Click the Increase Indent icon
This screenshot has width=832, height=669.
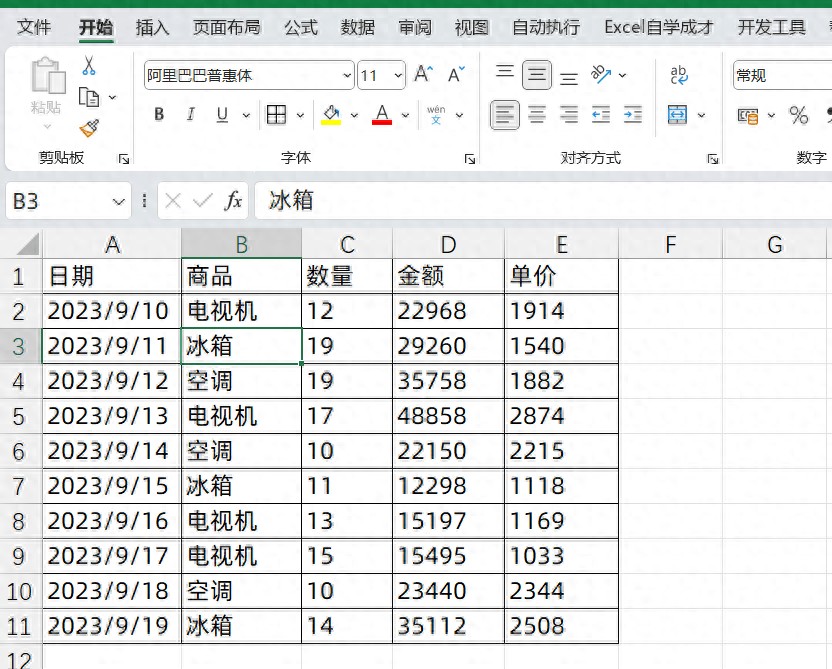(x=633, y=115)
